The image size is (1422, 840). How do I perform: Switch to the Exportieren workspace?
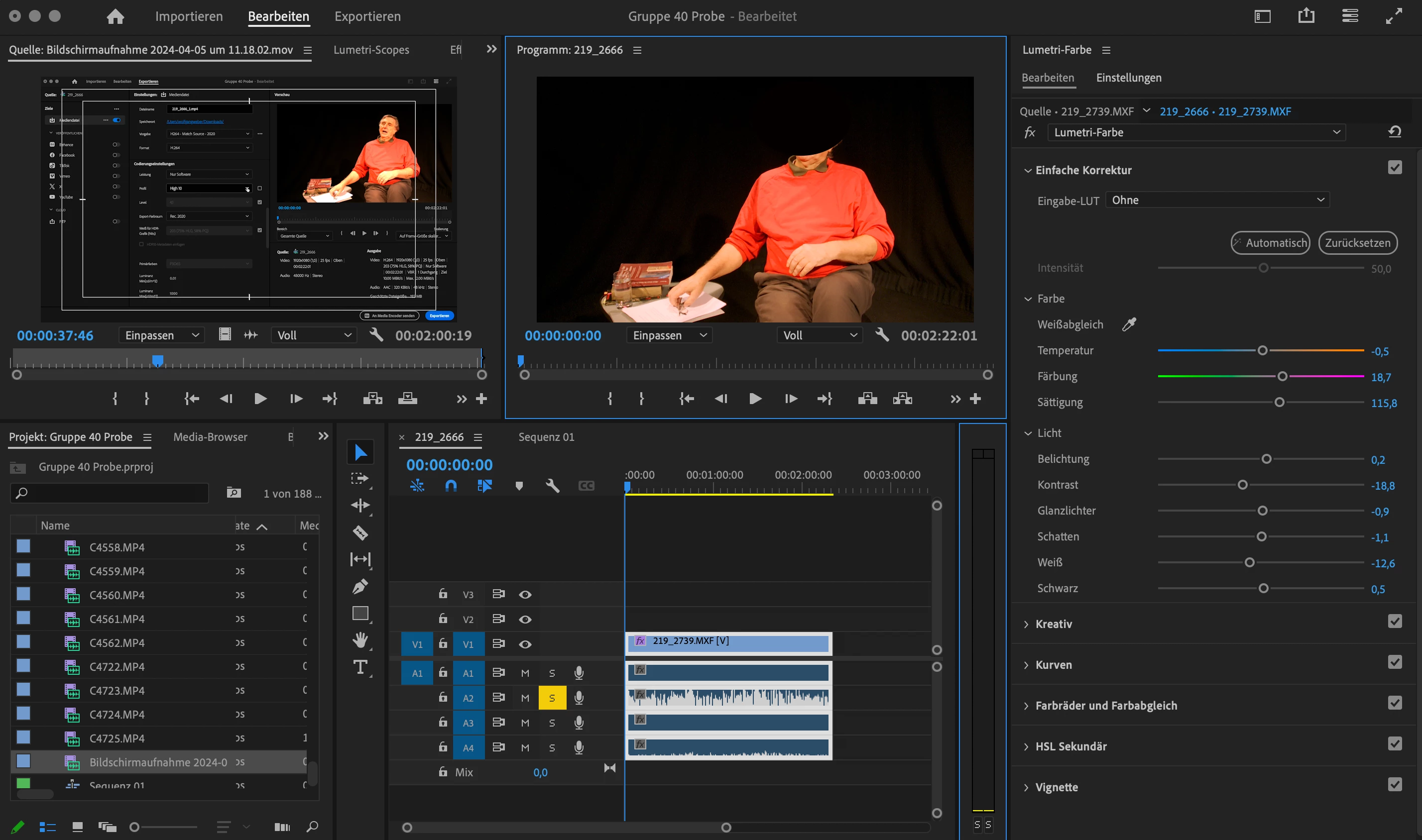pyautogui.click(x=367, y=16)
